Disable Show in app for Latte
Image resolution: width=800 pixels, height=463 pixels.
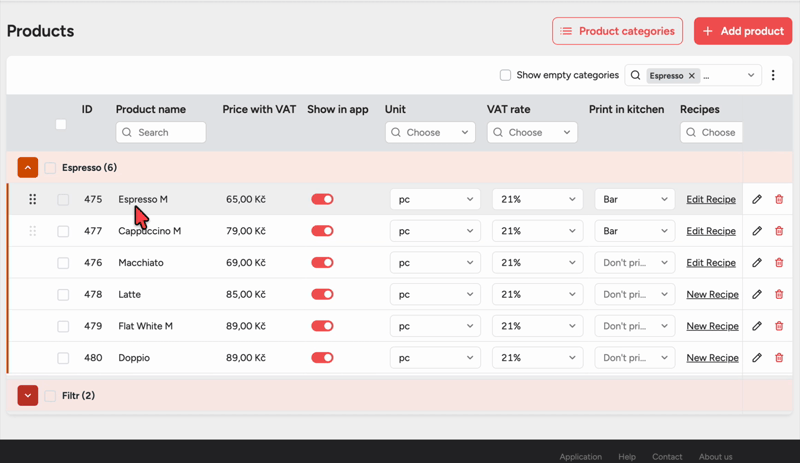(322, 294)
